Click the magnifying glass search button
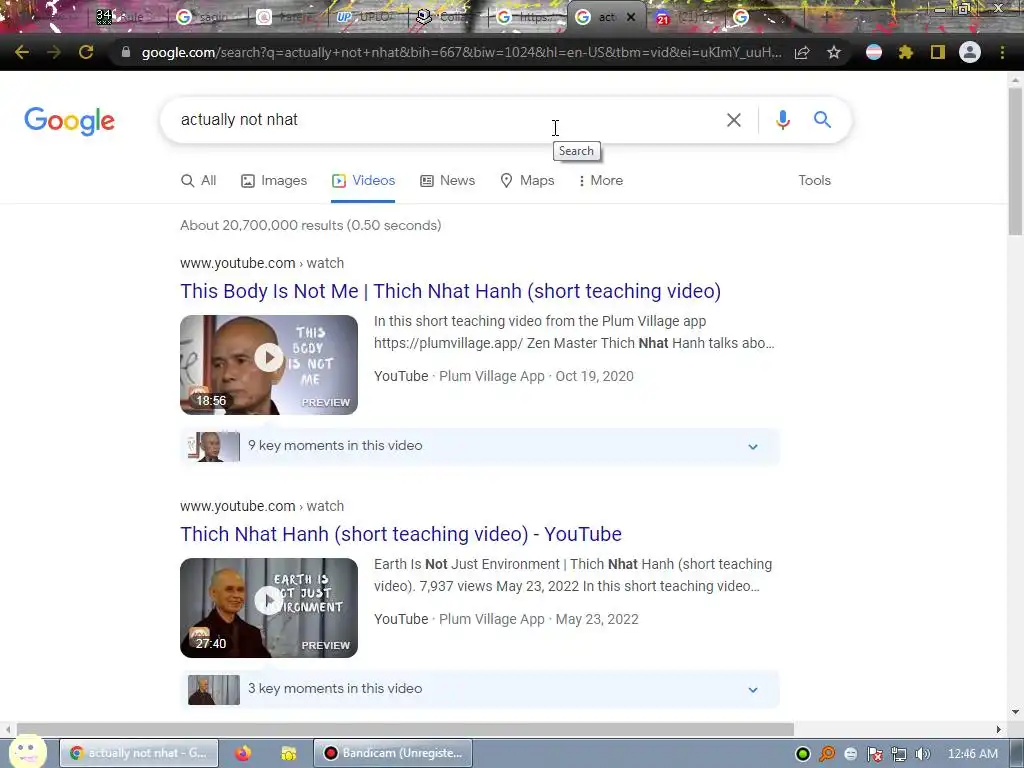The image size is (1024, 768). click(822, 120)
